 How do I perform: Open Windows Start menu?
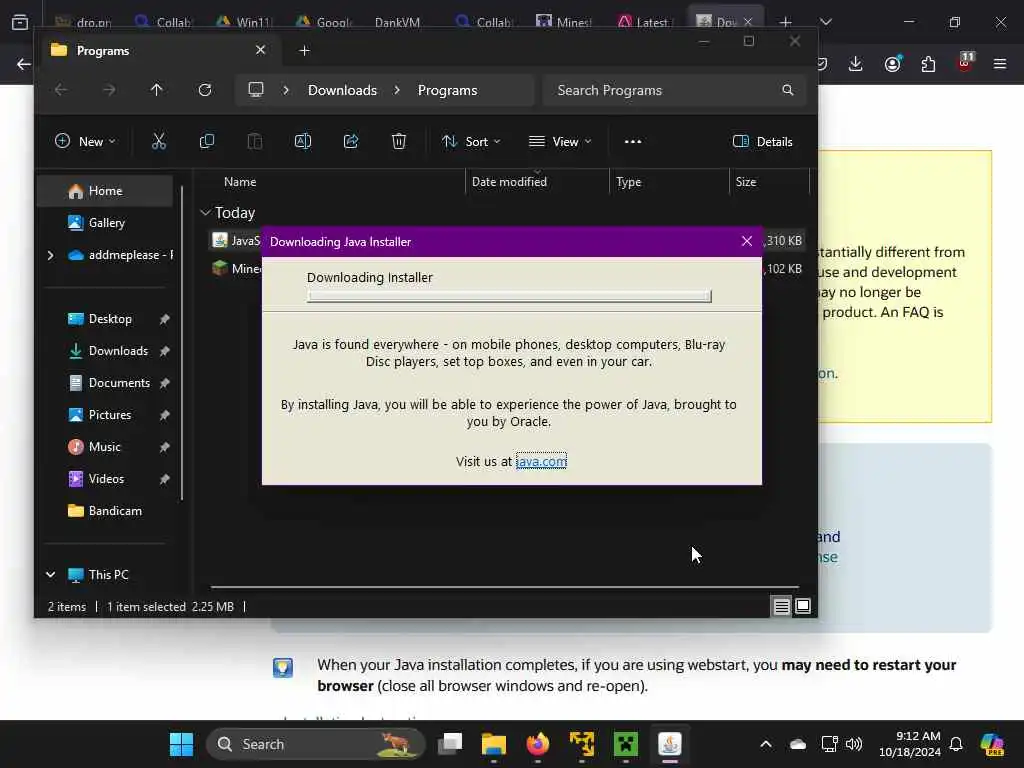pos(182,744)
